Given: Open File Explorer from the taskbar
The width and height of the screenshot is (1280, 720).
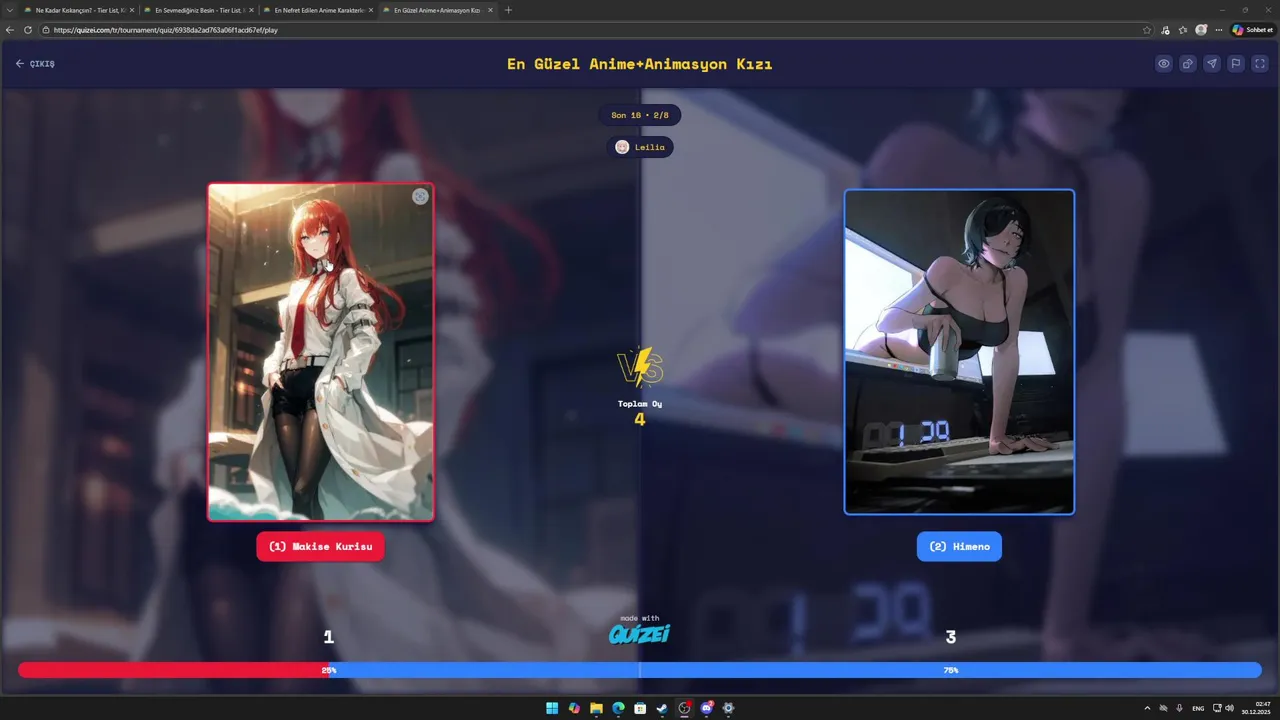Looking at the screenshot, I should [x=596, y=708].
